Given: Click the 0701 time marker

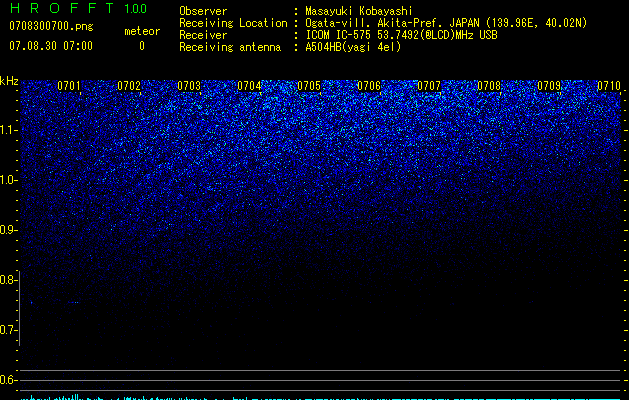Looking at the screenshot, I should [x=69, y=86].
